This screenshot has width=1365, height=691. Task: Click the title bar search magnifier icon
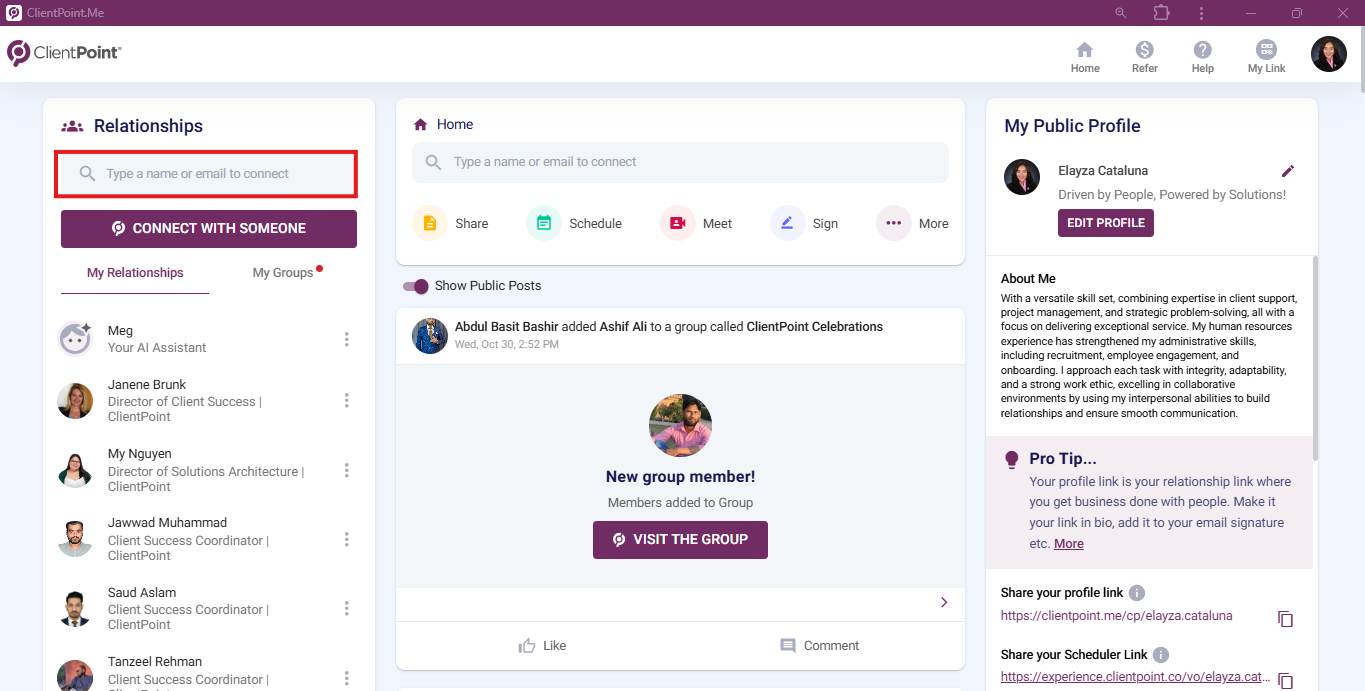[x=1120, y=13]
